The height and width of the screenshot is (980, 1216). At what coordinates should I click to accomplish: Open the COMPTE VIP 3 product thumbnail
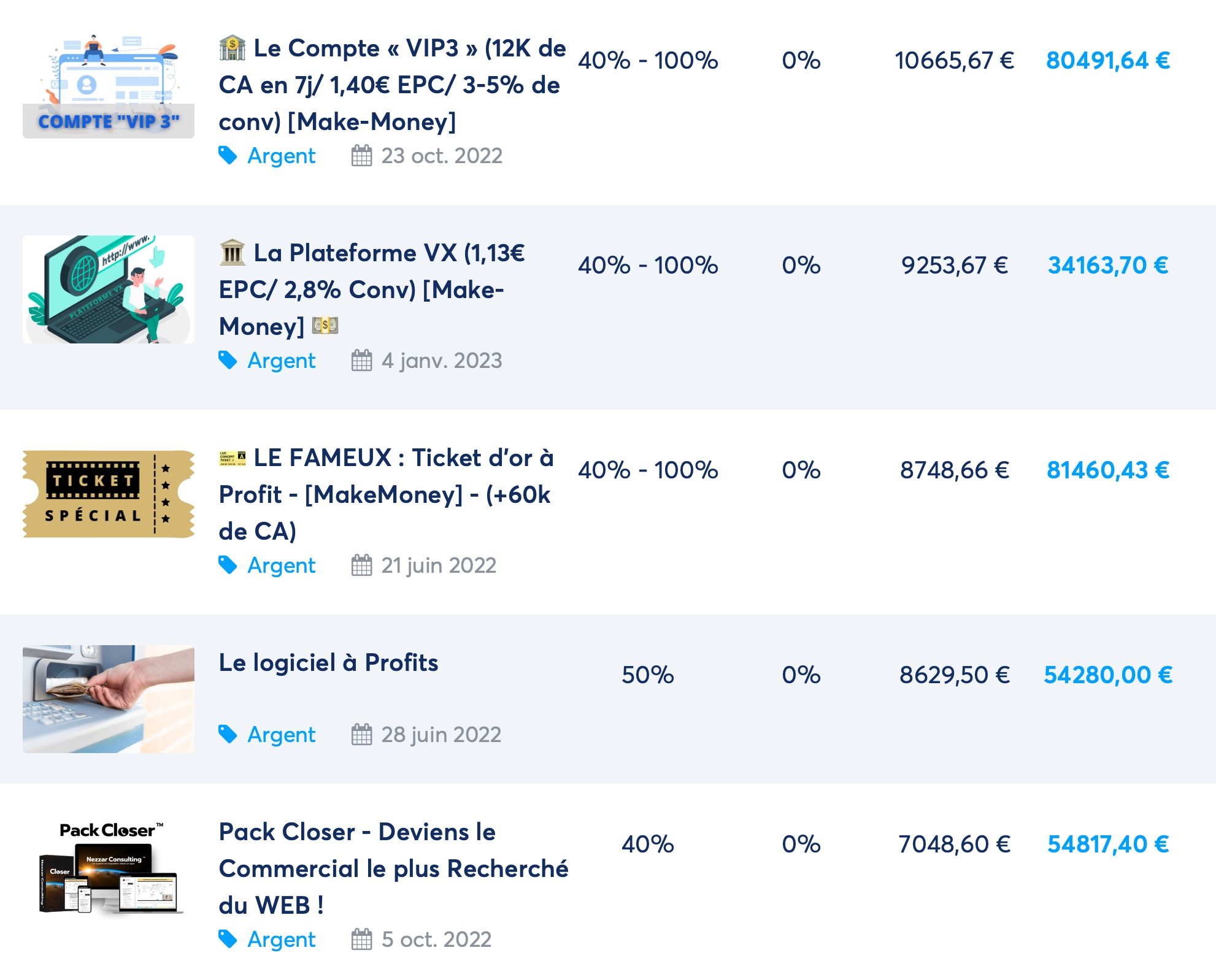click(x=109, y=85)
